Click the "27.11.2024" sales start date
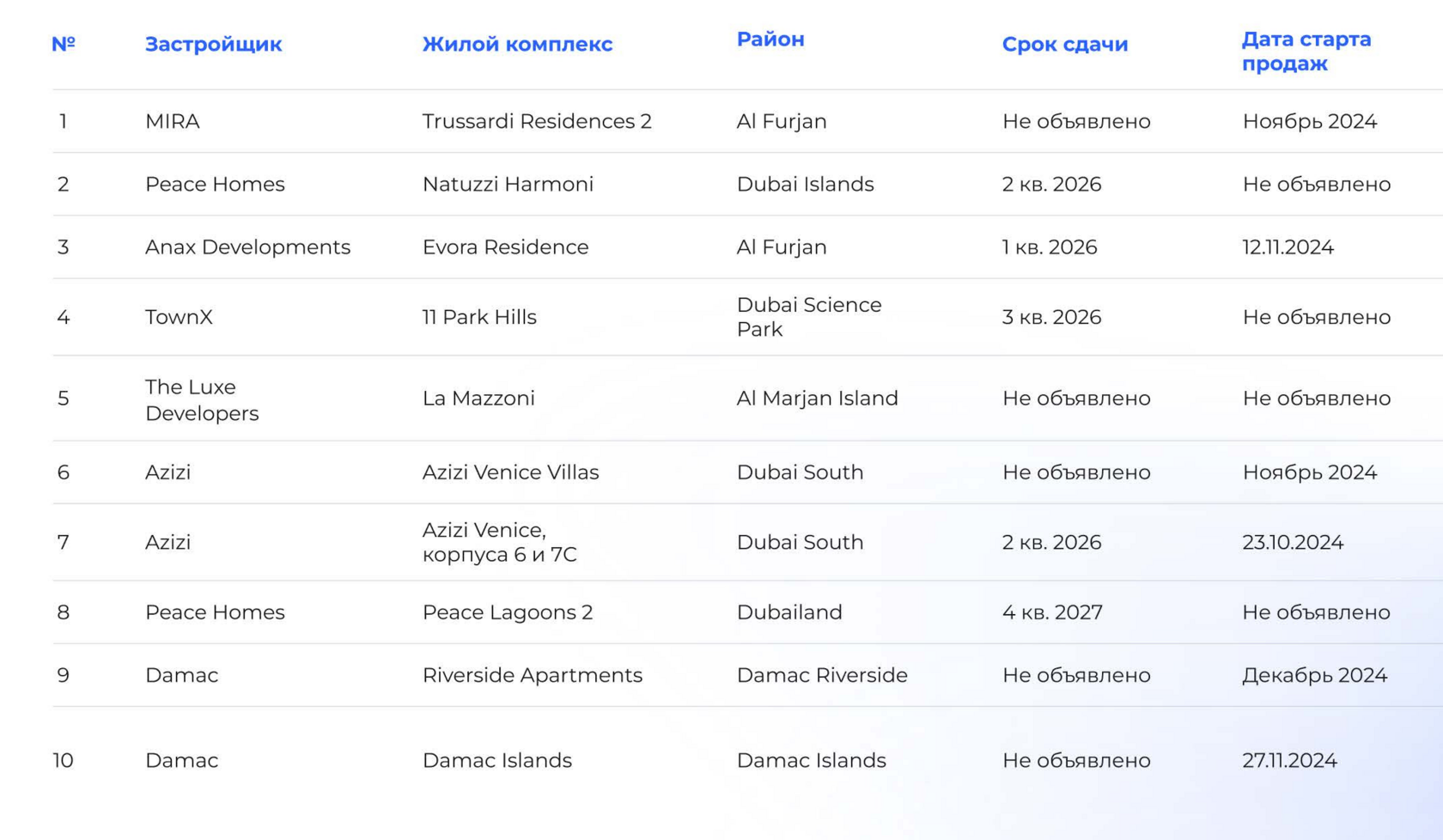This screenshot has width=1443, height=840. click(1289, 760)
